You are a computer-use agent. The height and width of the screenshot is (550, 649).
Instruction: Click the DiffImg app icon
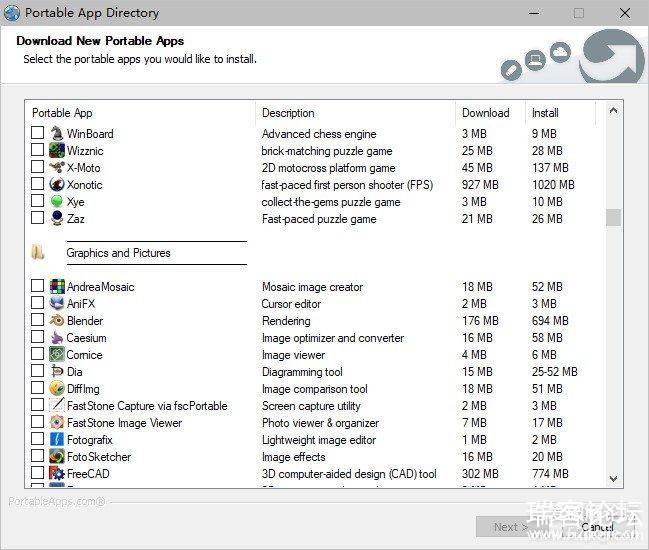point(57,388)
